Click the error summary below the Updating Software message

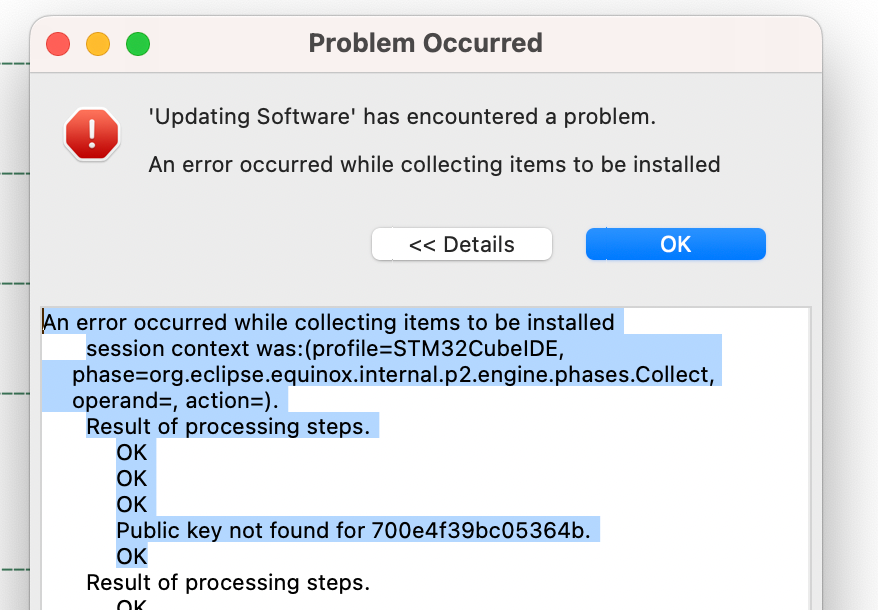434,165
